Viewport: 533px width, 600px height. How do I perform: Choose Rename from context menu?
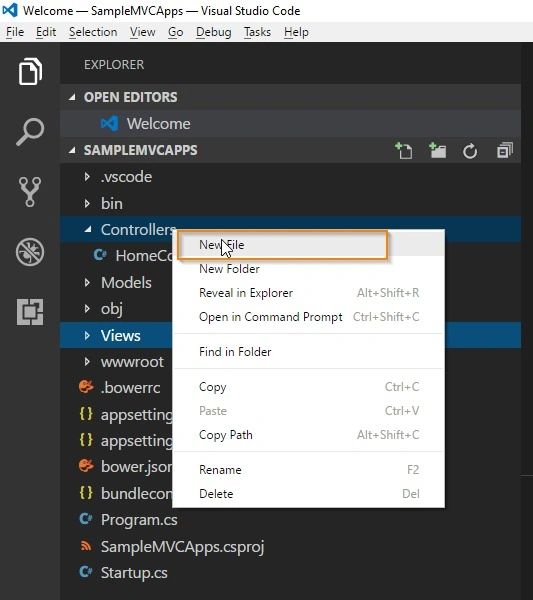(309, 470)
